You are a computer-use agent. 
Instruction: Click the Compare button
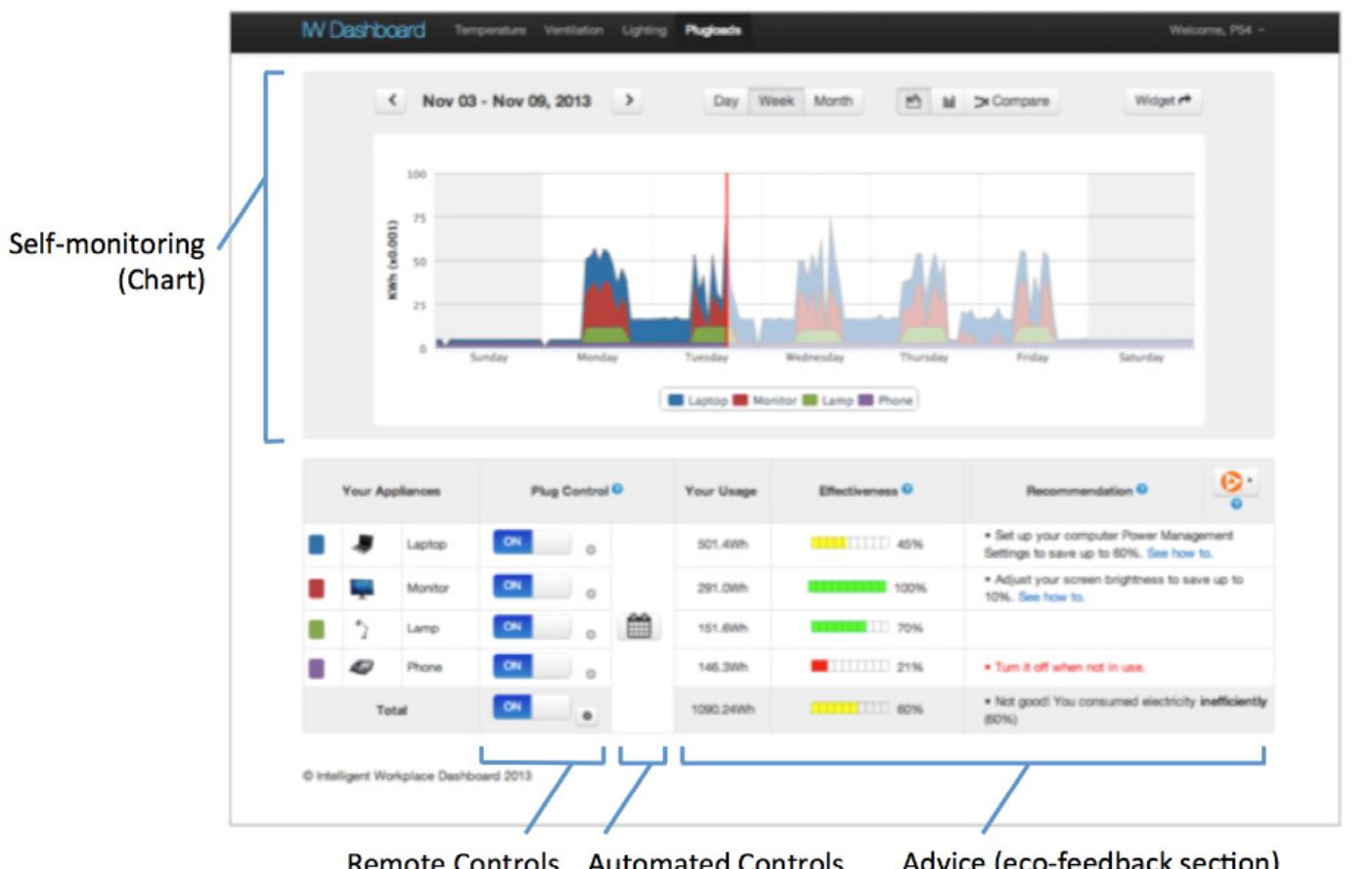(1011, 101)
